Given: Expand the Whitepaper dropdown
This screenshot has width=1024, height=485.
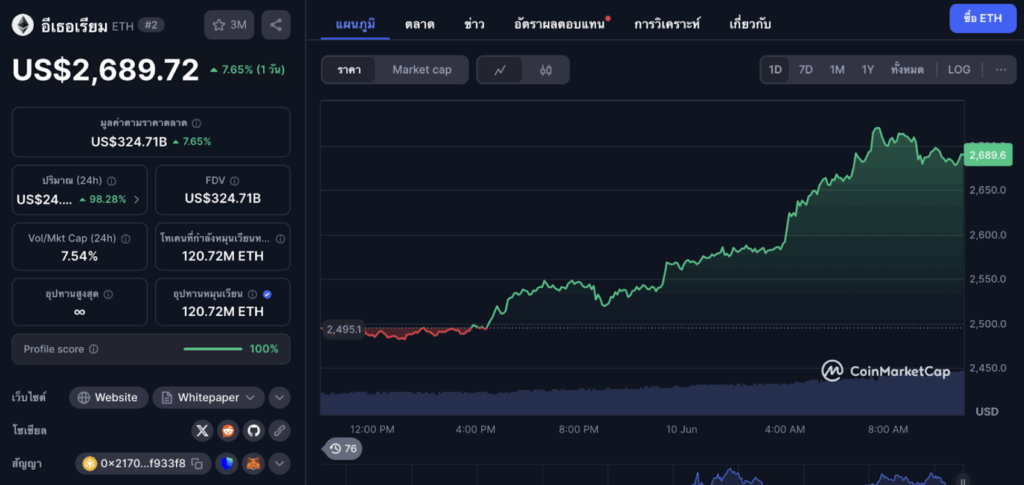Looking at the screenshot, I should (x=208, y=398).
